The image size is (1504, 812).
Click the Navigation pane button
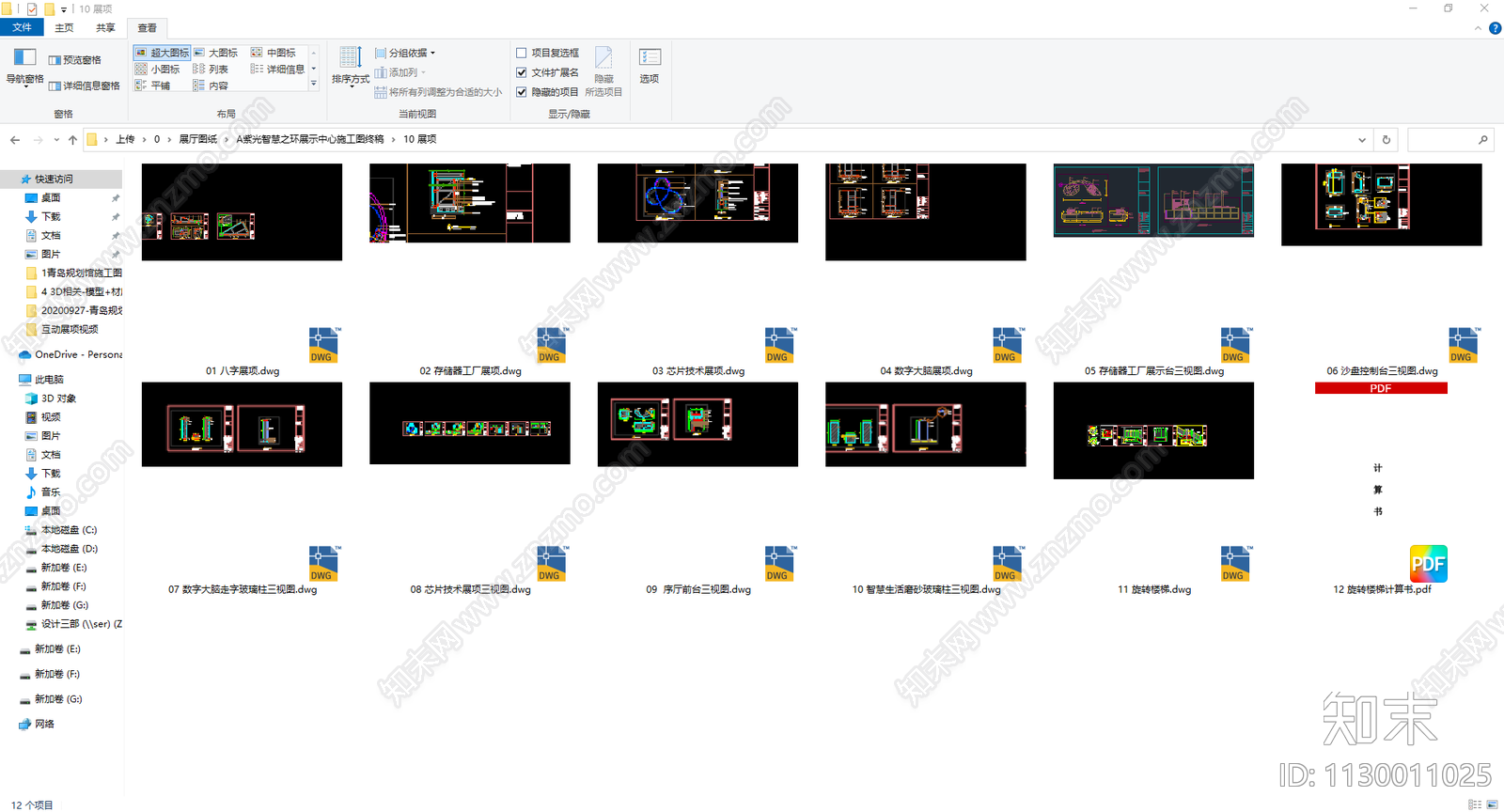(x=24, y=67)
